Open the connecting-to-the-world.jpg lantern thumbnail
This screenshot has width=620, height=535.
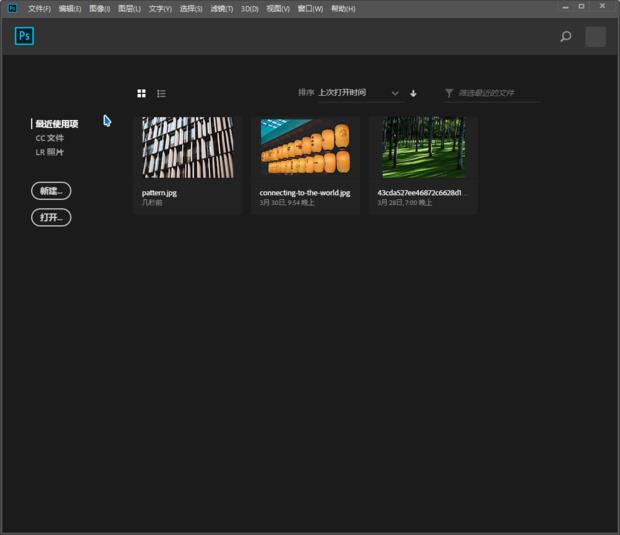click(x=305, y=148)
